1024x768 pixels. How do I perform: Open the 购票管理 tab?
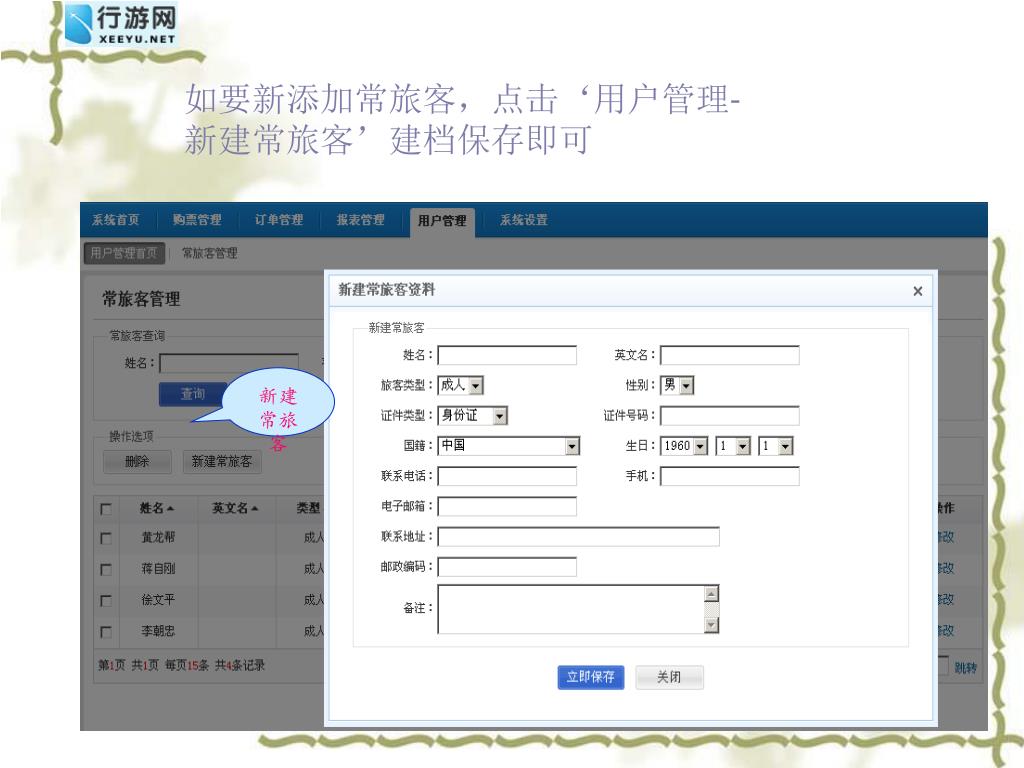click(197, 220)
